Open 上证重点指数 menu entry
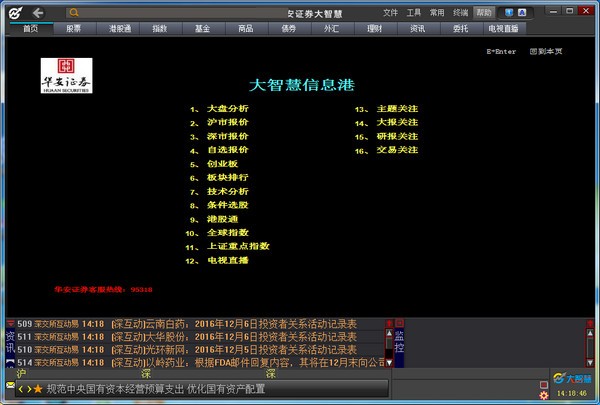This screenshot has width=600, height=405. [x=238, y=247]
